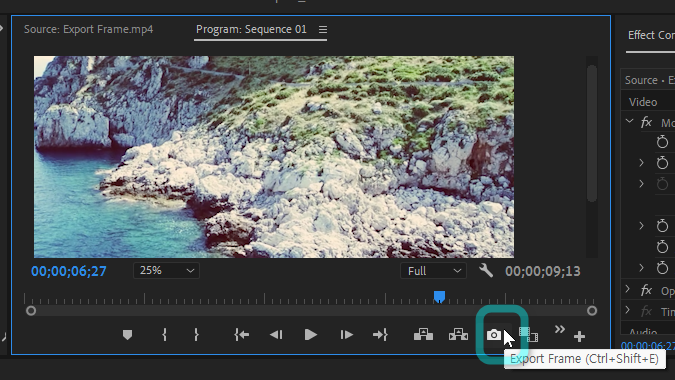Click the Export Frame camera icon
675x380 pixels.
click(493, 335)
